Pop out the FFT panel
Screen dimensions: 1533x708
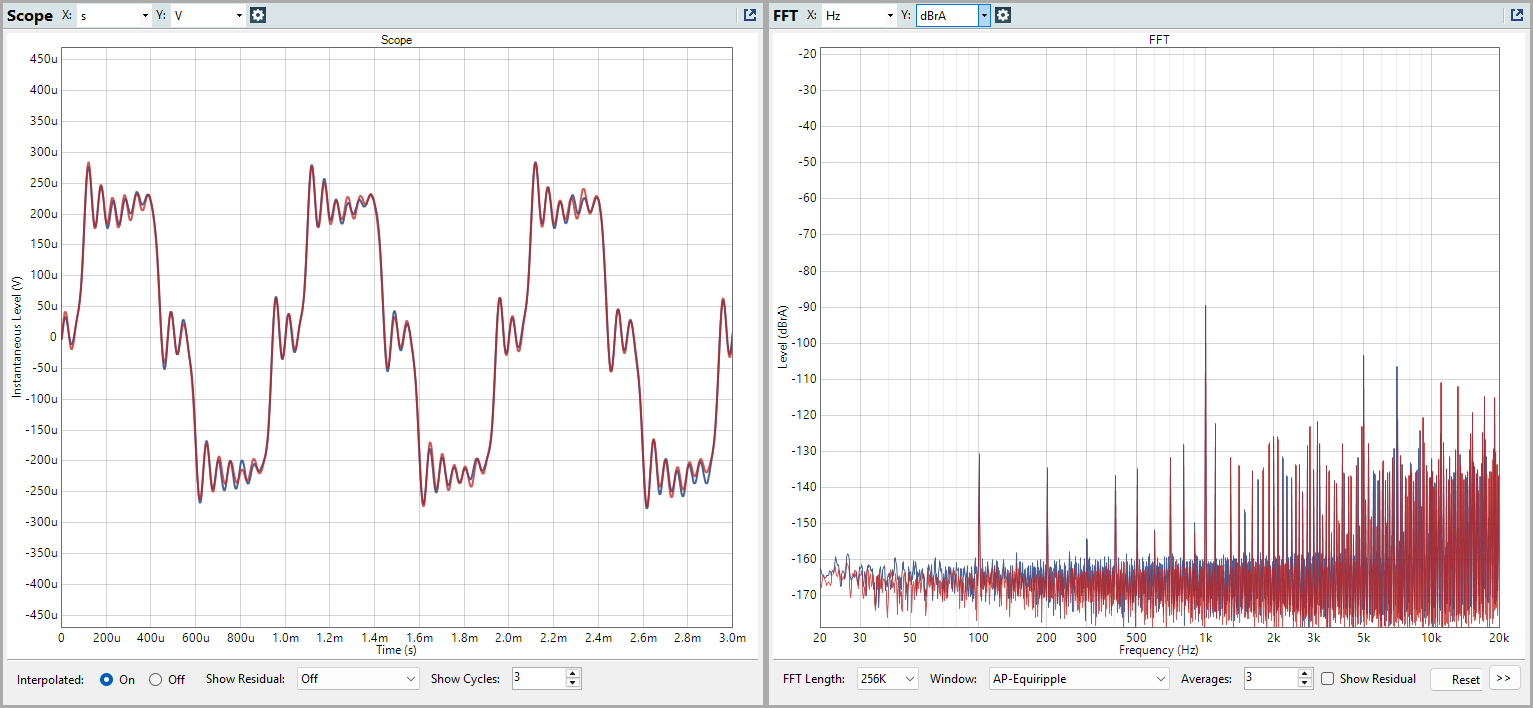coord(1518,15)
